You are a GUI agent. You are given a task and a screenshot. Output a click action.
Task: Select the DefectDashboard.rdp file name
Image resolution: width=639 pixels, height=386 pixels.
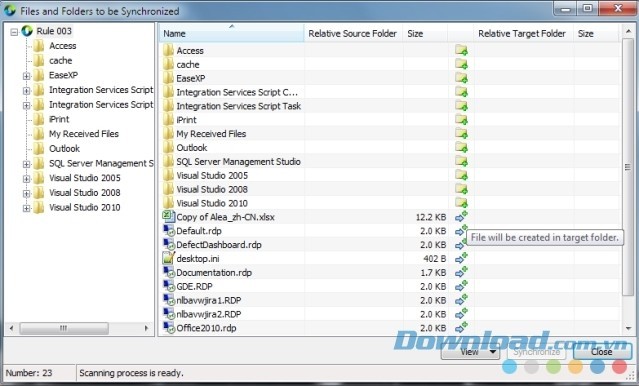219,245
